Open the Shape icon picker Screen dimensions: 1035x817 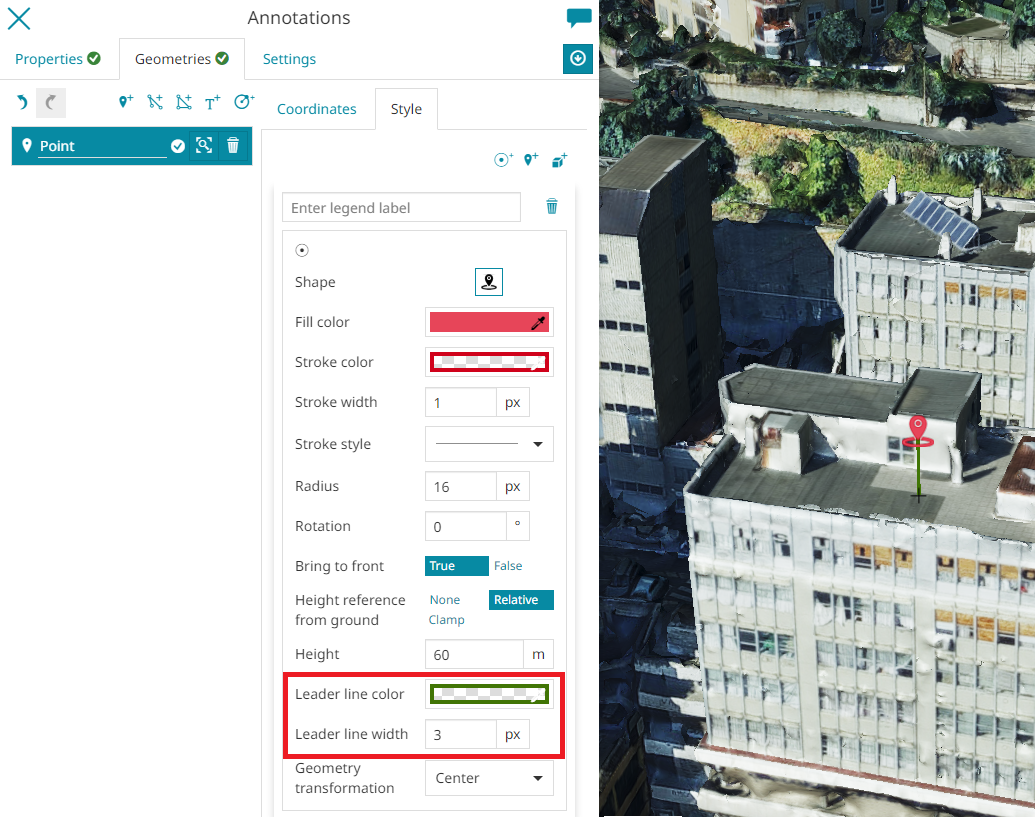489,282
